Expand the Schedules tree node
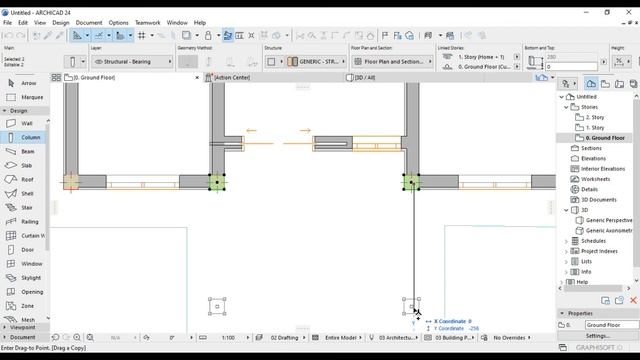This screenshot has height=360, width=640. (566, 241)
